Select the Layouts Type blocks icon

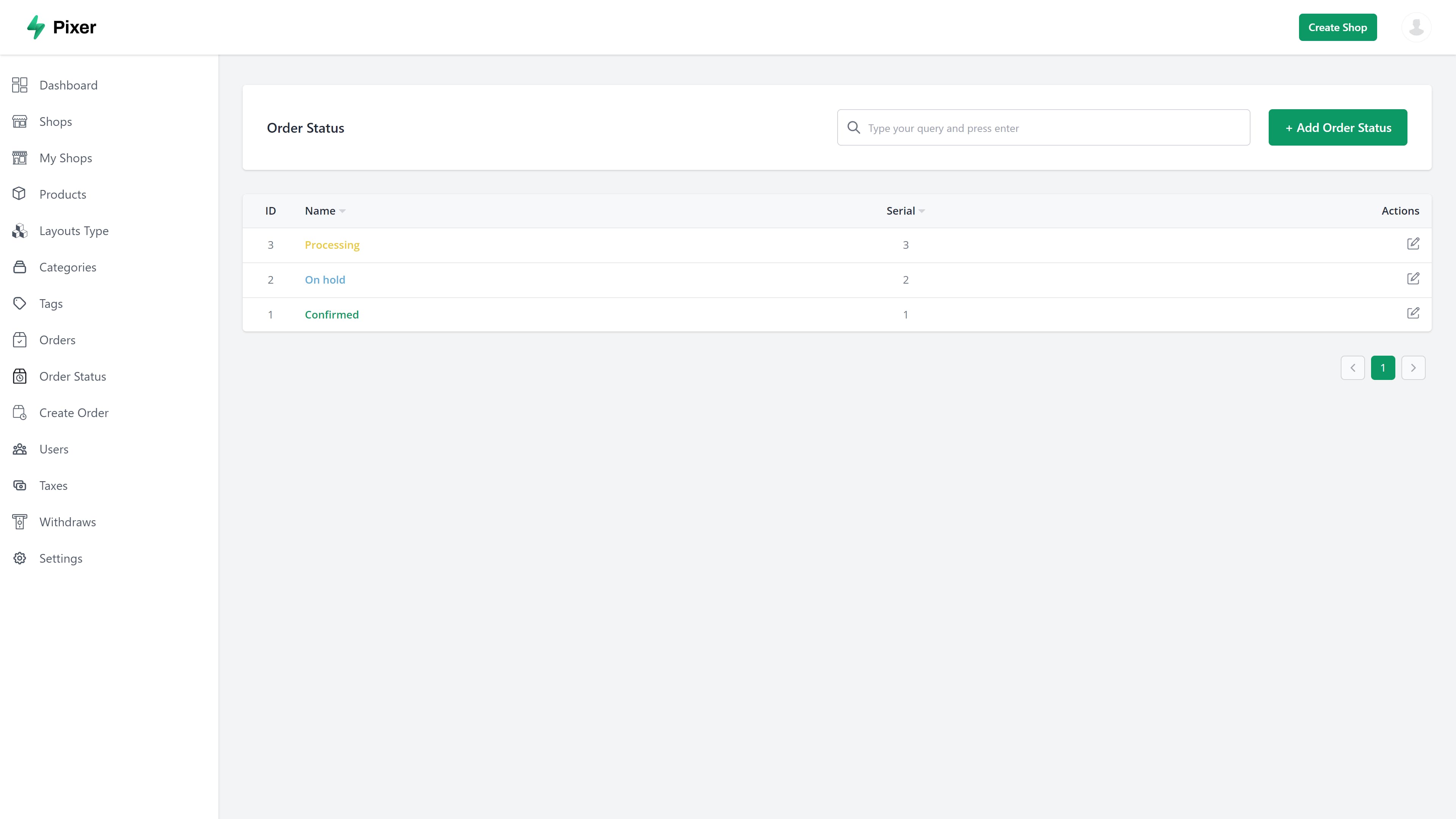(x=19, y=231)
